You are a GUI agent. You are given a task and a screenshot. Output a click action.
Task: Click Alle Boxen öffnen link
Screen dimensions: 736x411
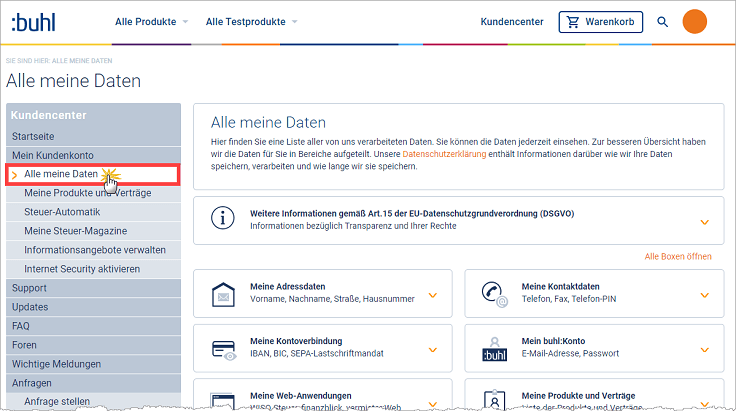678,256
